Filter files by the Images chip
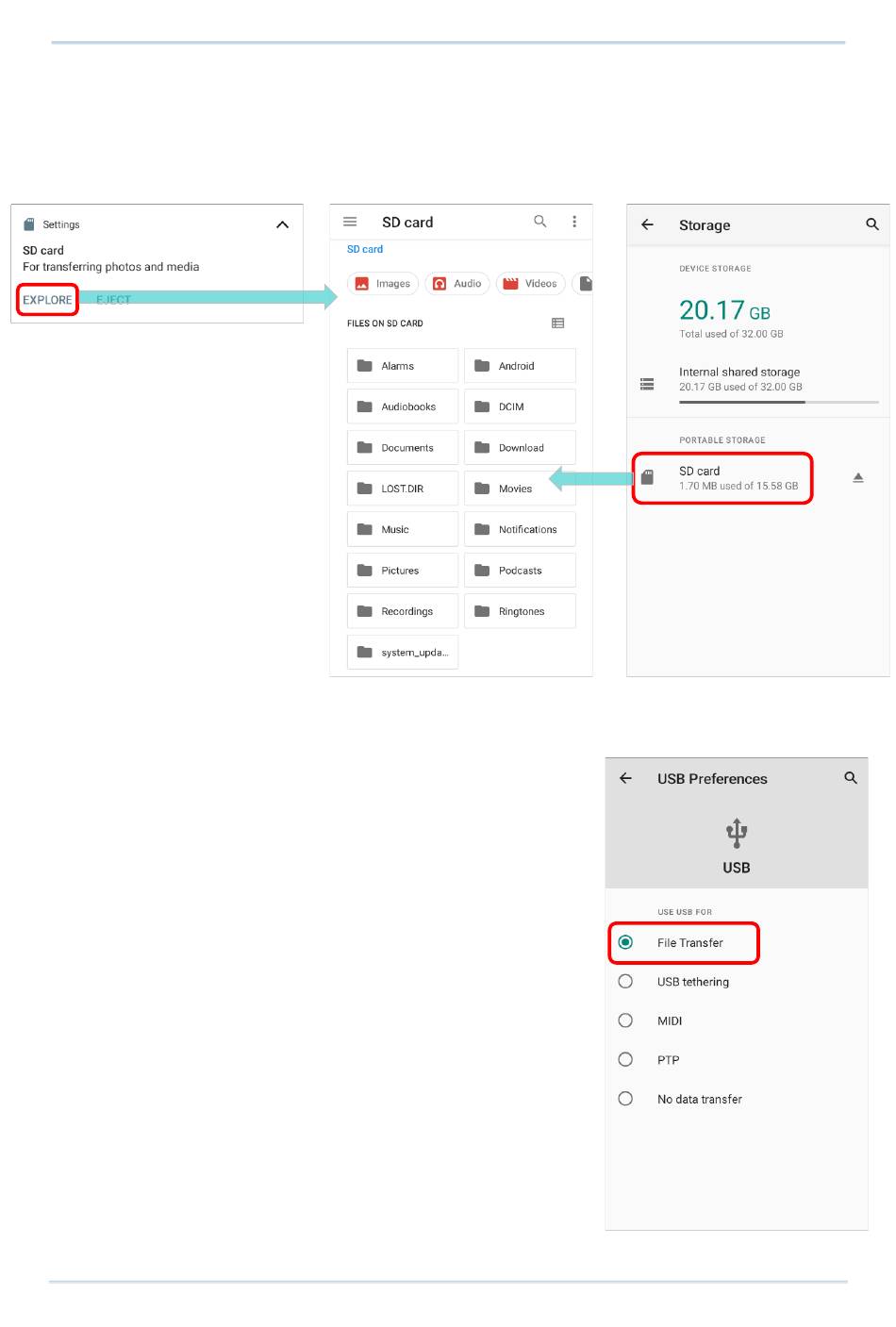The height and width of the screenshot is (1327, 896). tap(383, 284)
